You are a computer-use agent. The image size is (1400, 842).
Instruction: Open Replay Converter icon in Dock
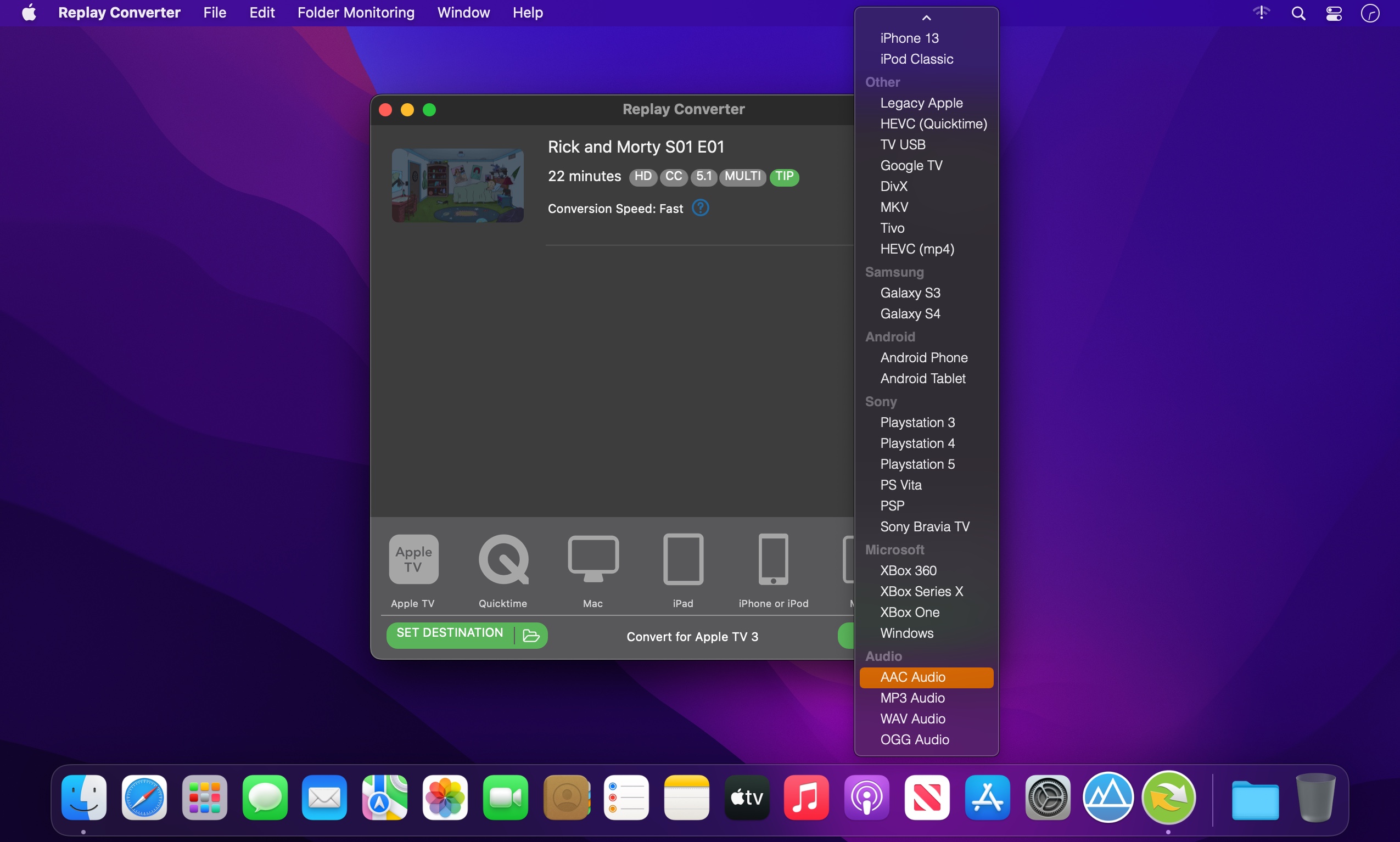click(x=1168, y=797)
